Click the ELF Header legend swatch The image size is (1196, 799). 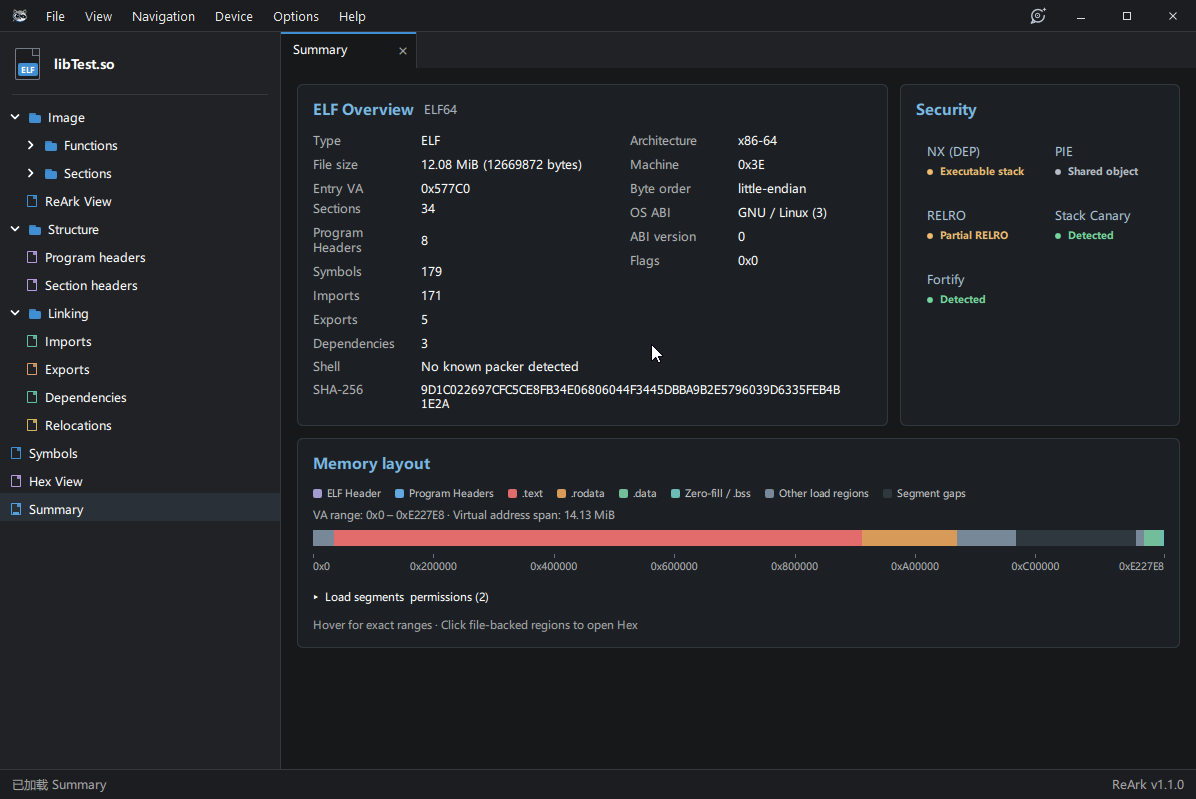[317, 494]
